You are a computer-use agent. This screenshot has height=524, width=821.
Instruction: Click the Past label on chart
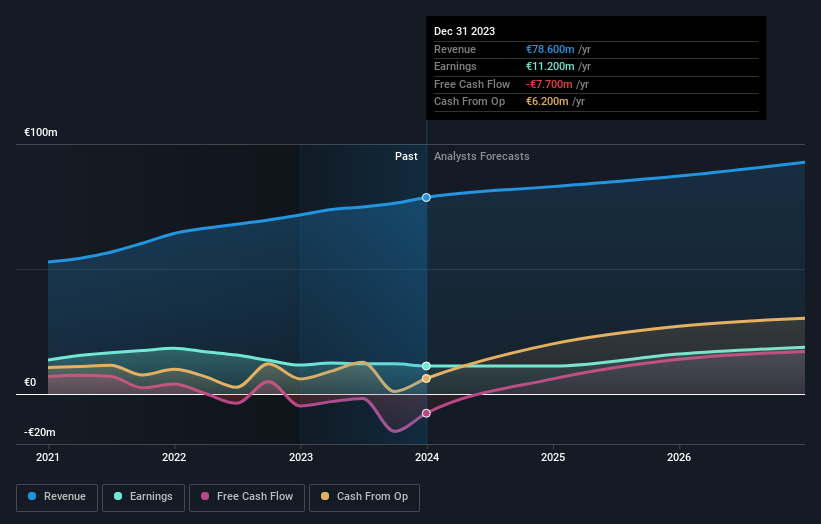click(406, 156)
